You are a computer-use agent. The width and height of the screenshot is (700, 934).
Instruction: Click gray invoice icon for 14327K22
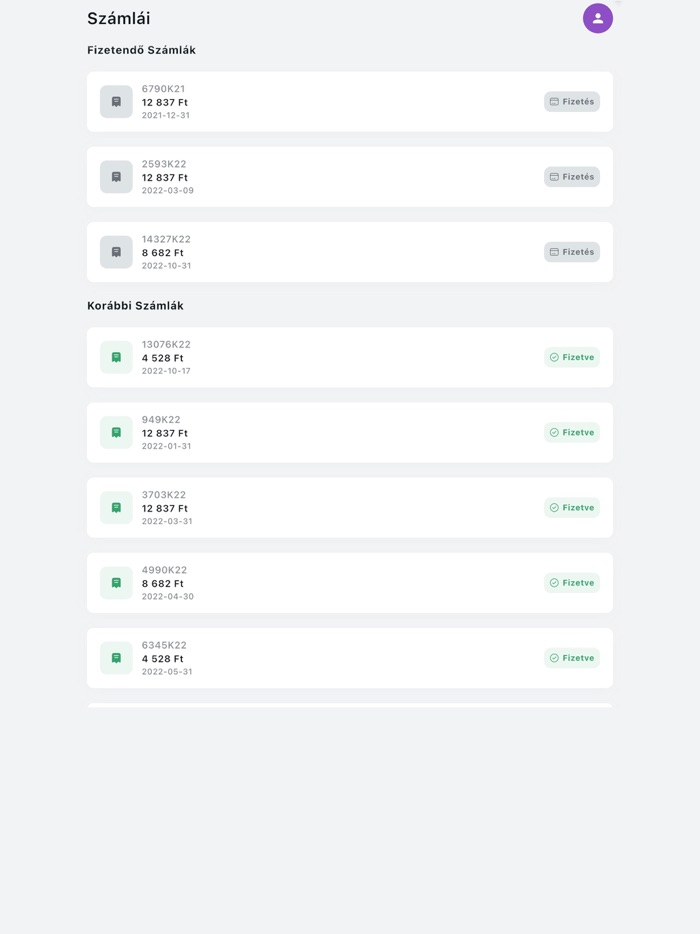[116, 252]
